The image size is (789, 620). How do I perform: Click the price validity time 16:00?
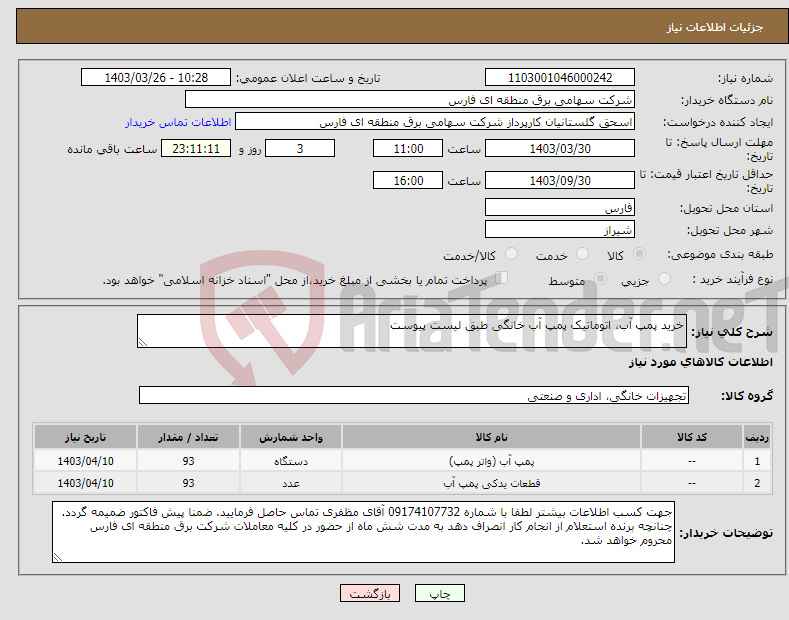tap(408, 180)
